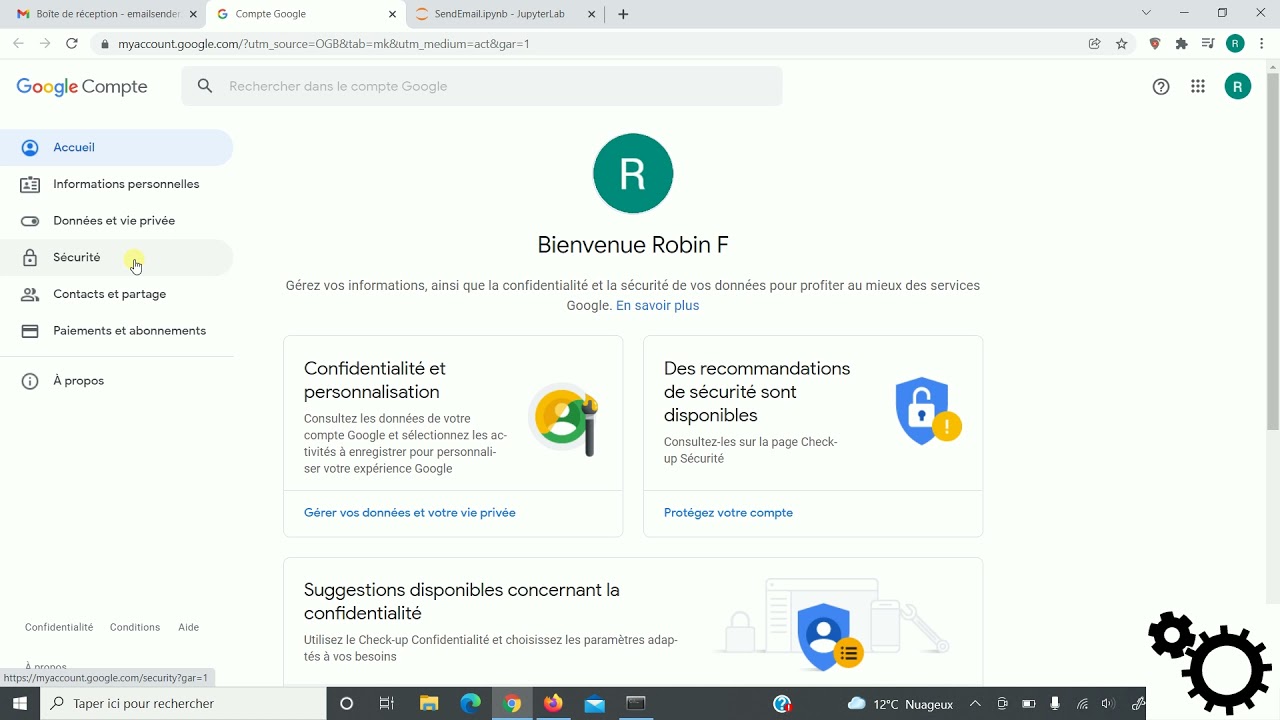Go back to the previous page
Image resolution: width=1280 pixels, height=720 pixels.
click(18, 44)
